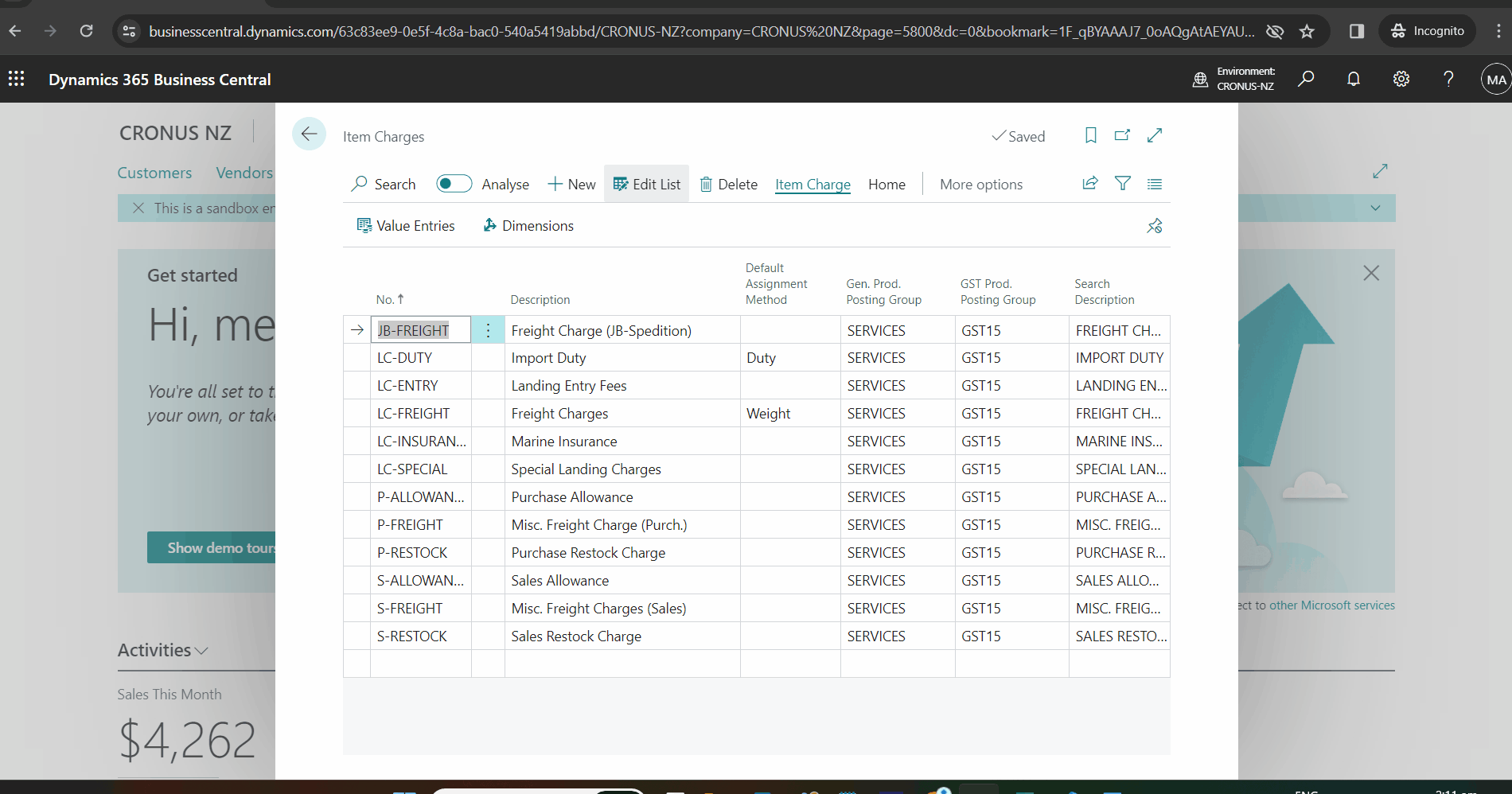Open the app launcher waffle icon
Image resolution: width=1512 pixels, height=794 pixels.
16,79
